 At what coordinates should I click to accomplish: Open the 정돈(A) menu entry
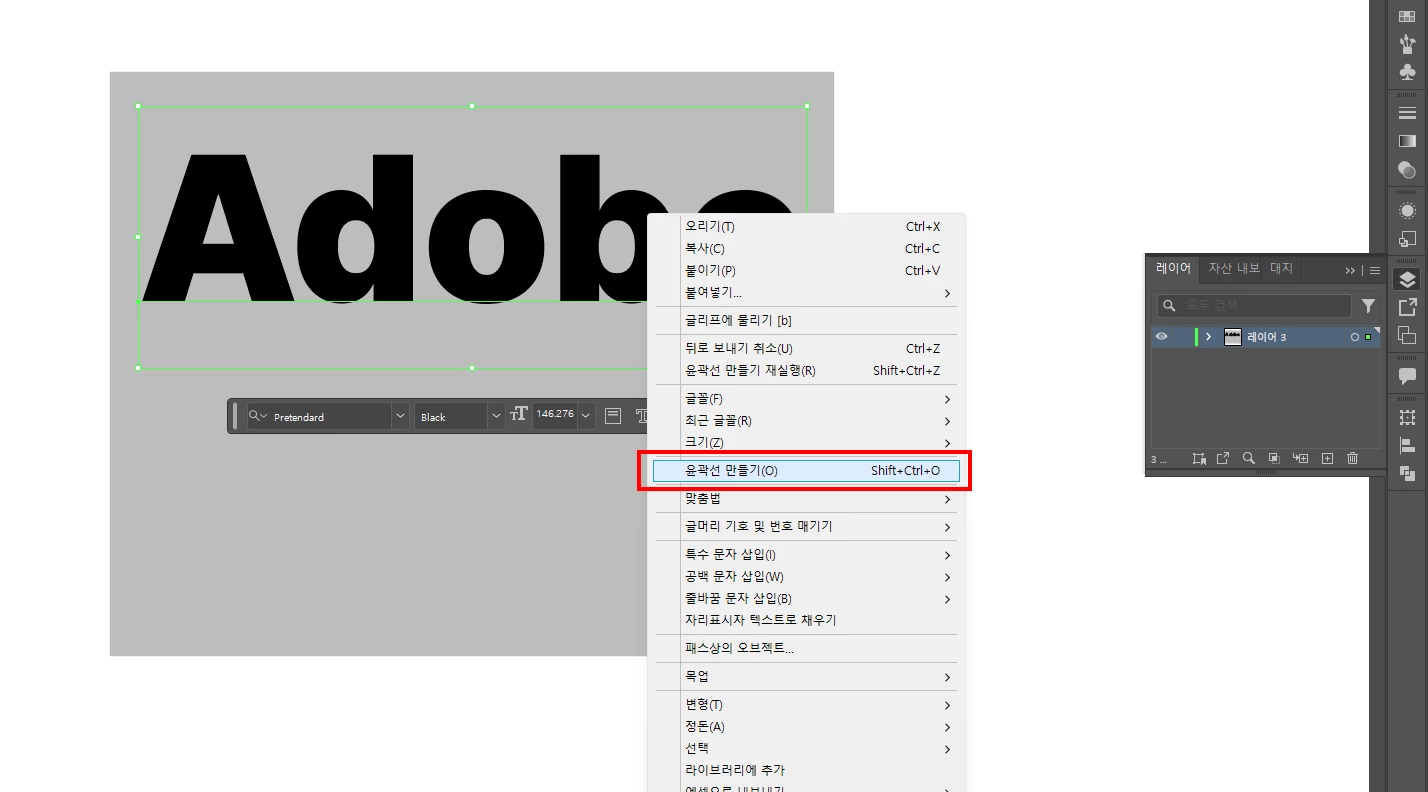click(x=806, y=727)
